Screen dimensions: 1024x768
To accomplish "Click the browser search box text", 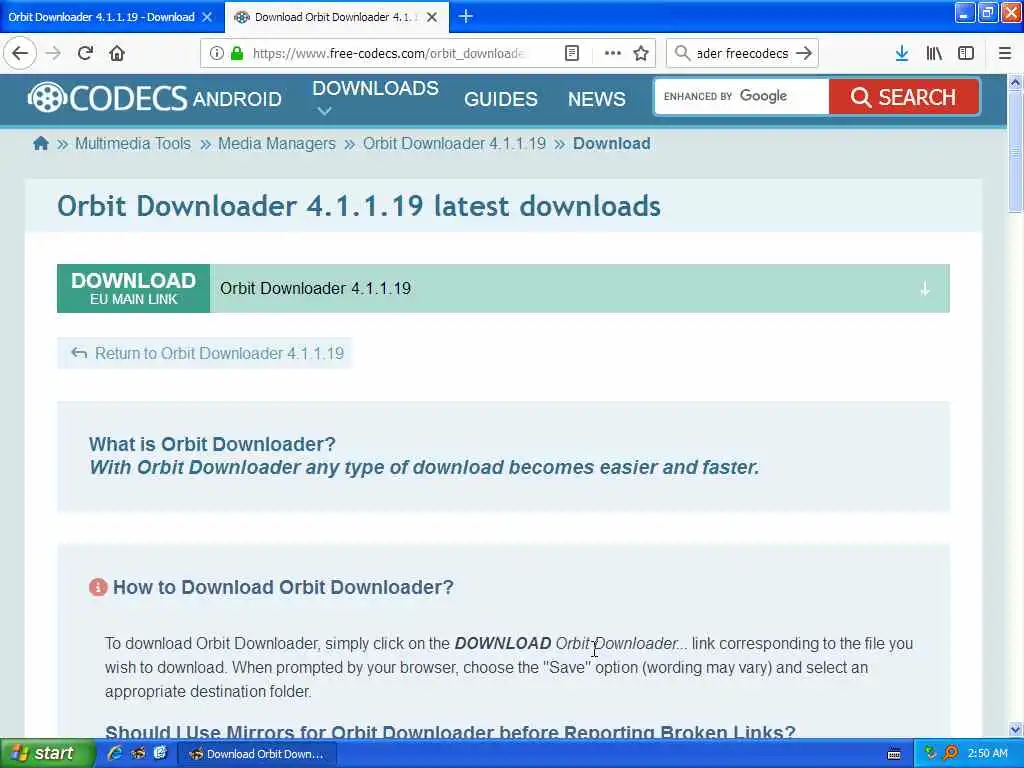I will pyautogui.click(x=742, y=54).
